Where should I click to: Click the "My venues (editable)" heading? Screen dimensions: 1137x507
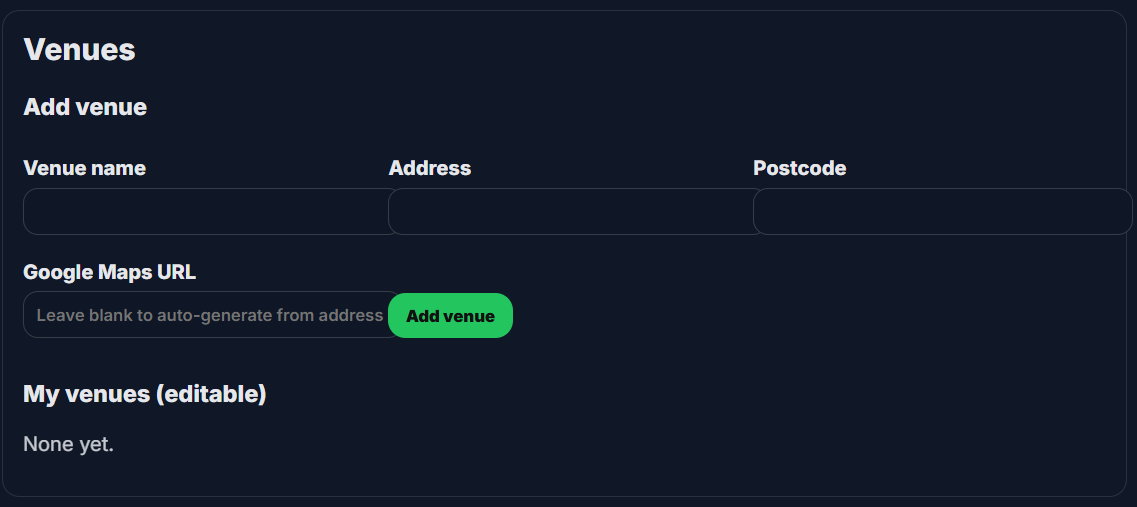144,394
